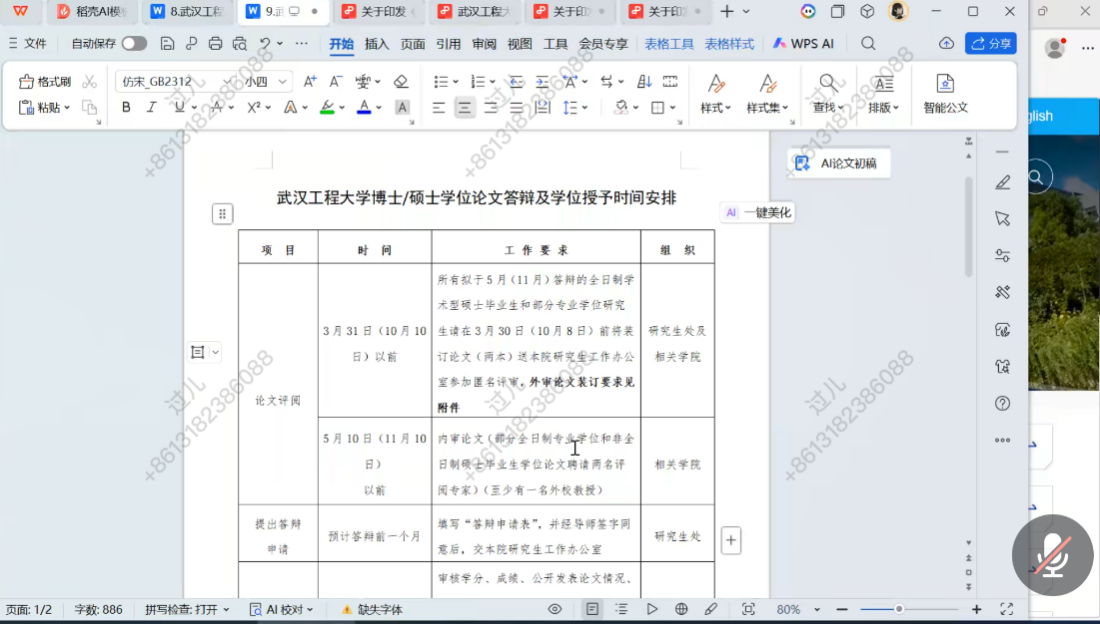Toggle Italic formatting
1100x624 pixels.
(x=152, y=107)
